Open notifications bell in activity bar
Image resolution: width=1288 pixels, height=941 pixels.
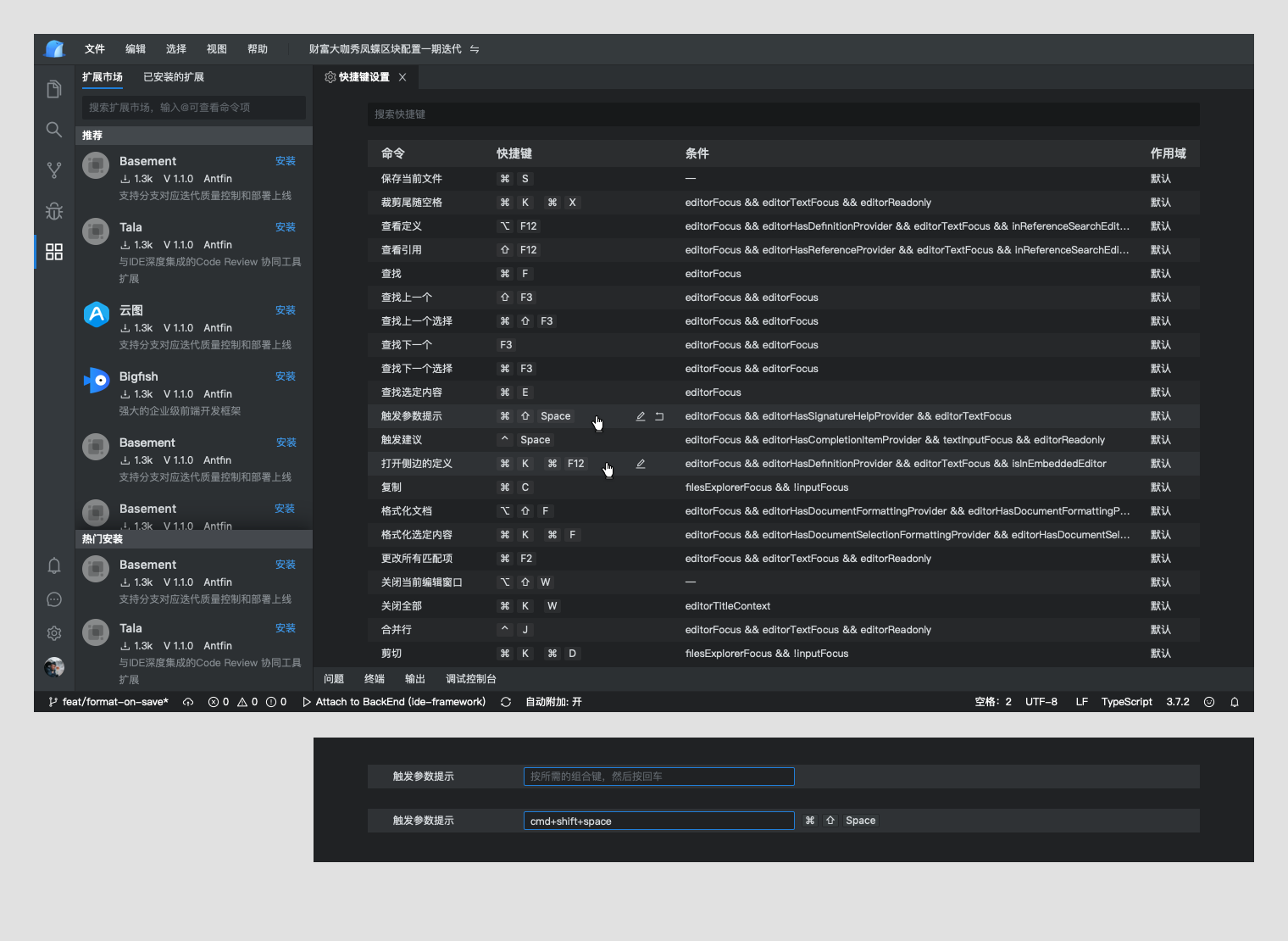54,565
